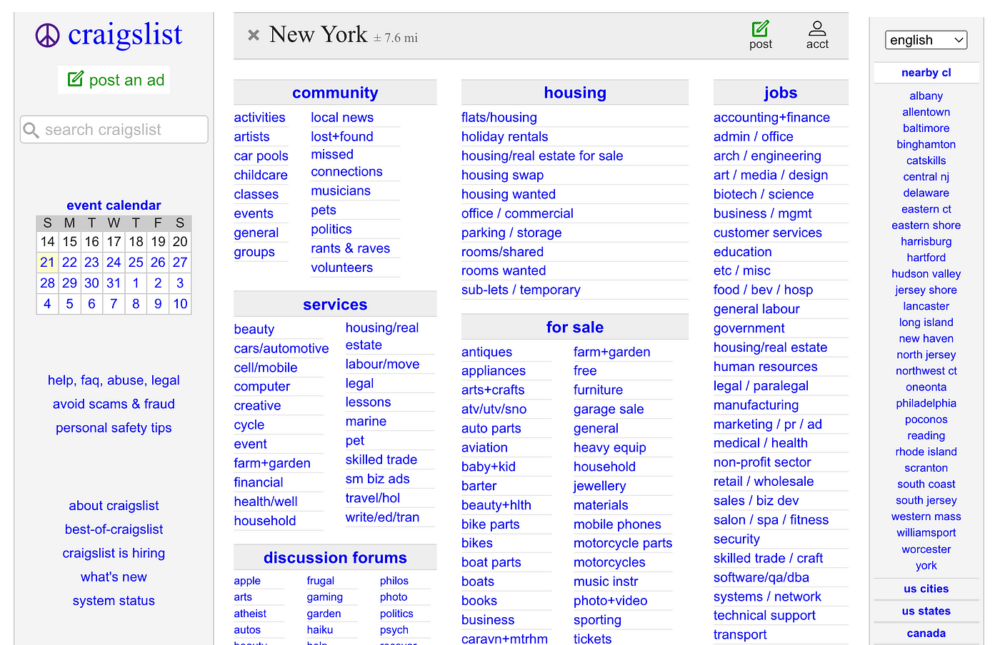Open accounting+finance jobs link
Image resolution: width=1000 pixels, height=645 pixels.
tap(771, 117)
